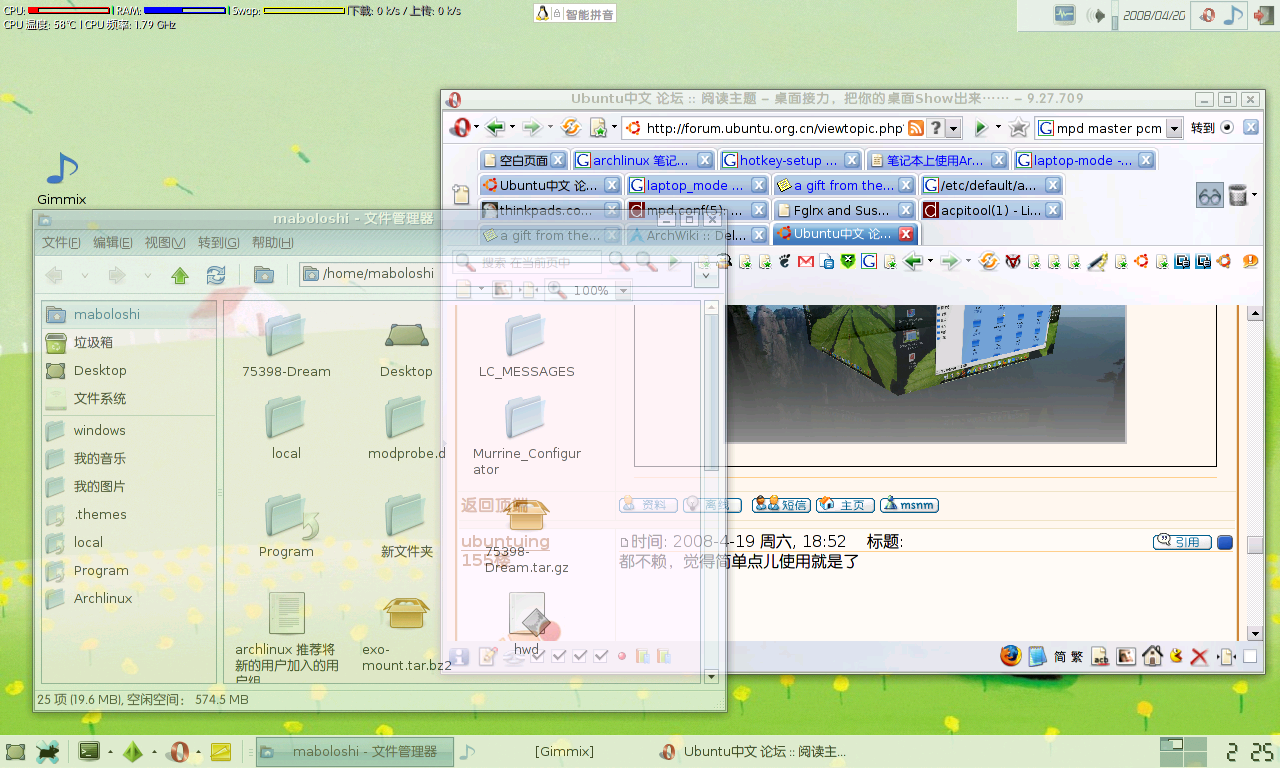
Task: Toggle the empty checkbox in the browser's bottom toolbar
Action: [x=1250, y=657]
